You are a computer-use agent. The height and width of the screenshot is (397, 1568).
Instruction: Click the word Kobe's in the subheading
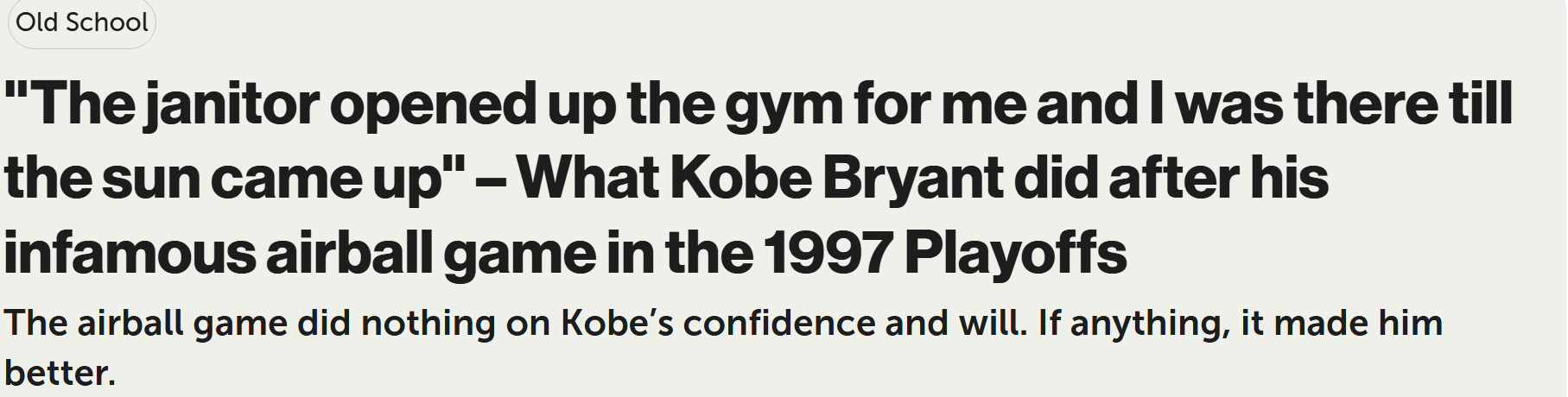pyautogui.click(x=618, y=323)
